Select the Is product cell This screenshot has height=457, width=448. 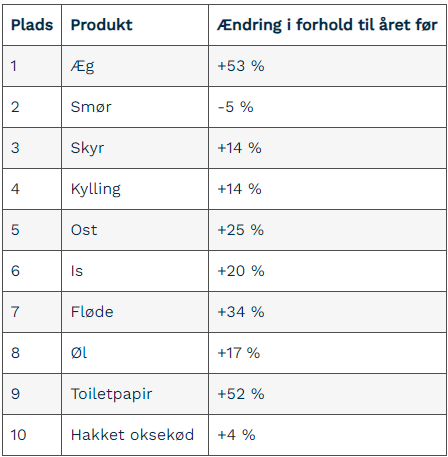click(x=135, y=271)
